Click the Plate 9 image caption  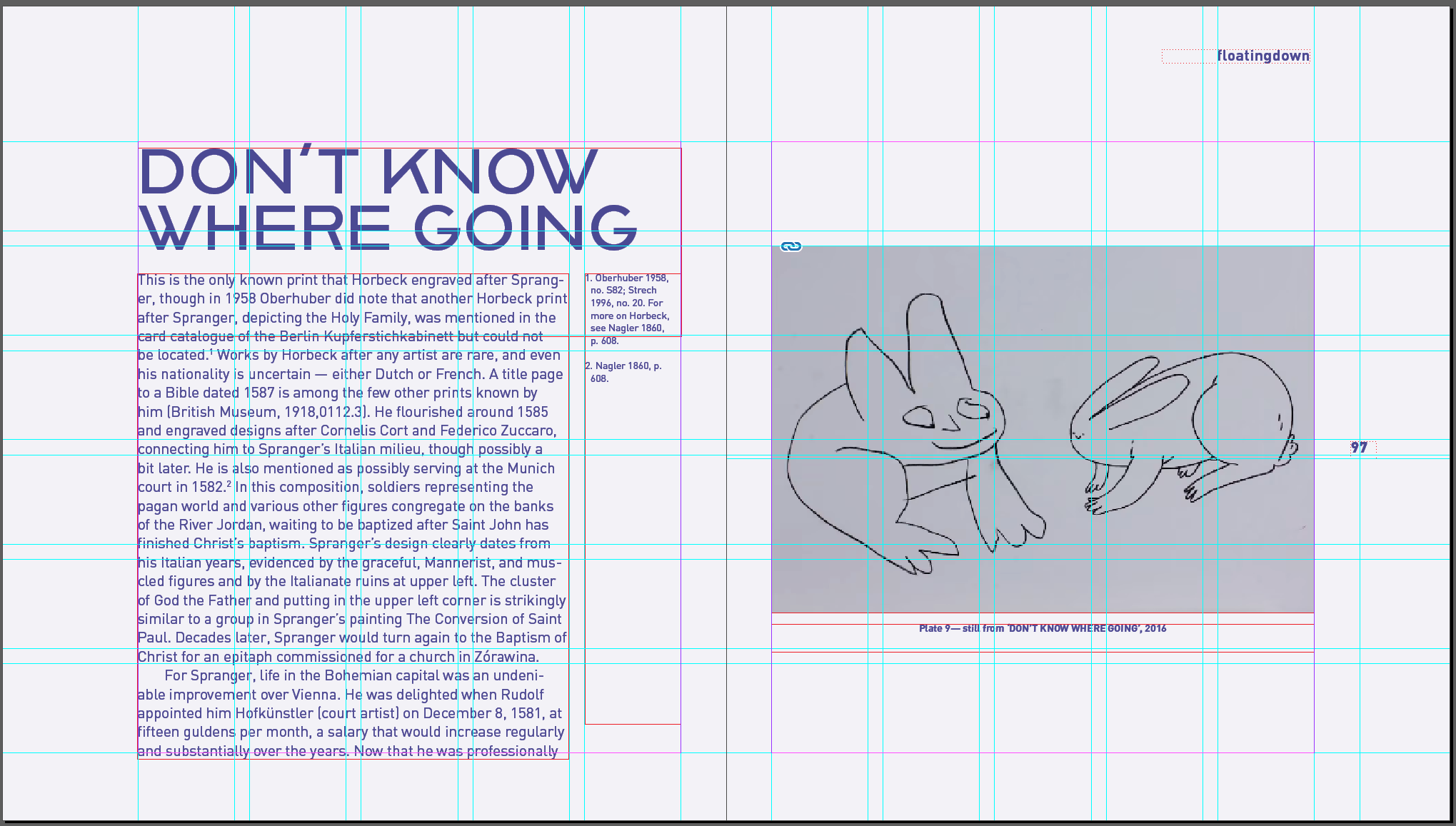1042,629
